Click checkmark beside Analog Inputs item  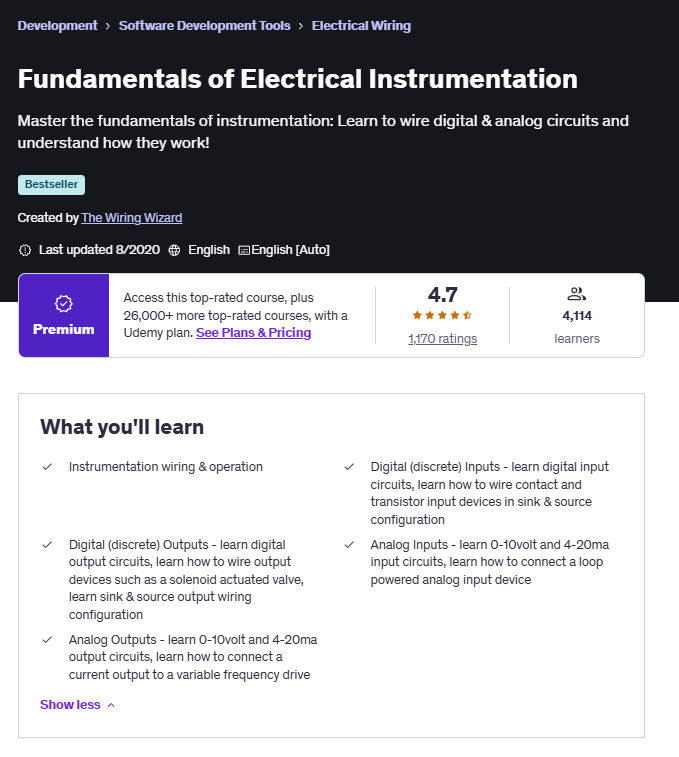click(349, 545)
